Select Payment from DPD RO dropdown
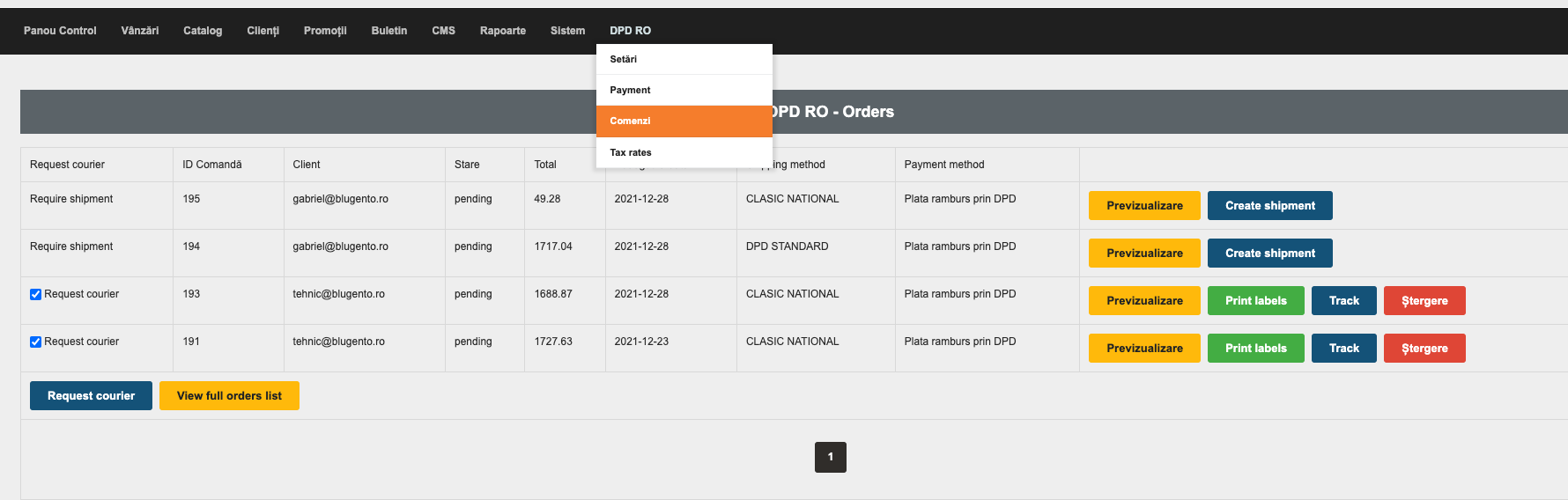The image size is (1568, 500). pyautogui.click(x=684, y=90)
